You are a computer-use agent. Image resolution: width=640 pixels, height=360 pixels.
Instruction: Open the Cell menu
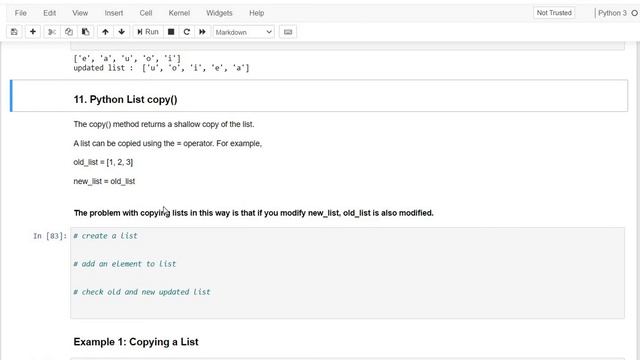[x=146, y=13]
